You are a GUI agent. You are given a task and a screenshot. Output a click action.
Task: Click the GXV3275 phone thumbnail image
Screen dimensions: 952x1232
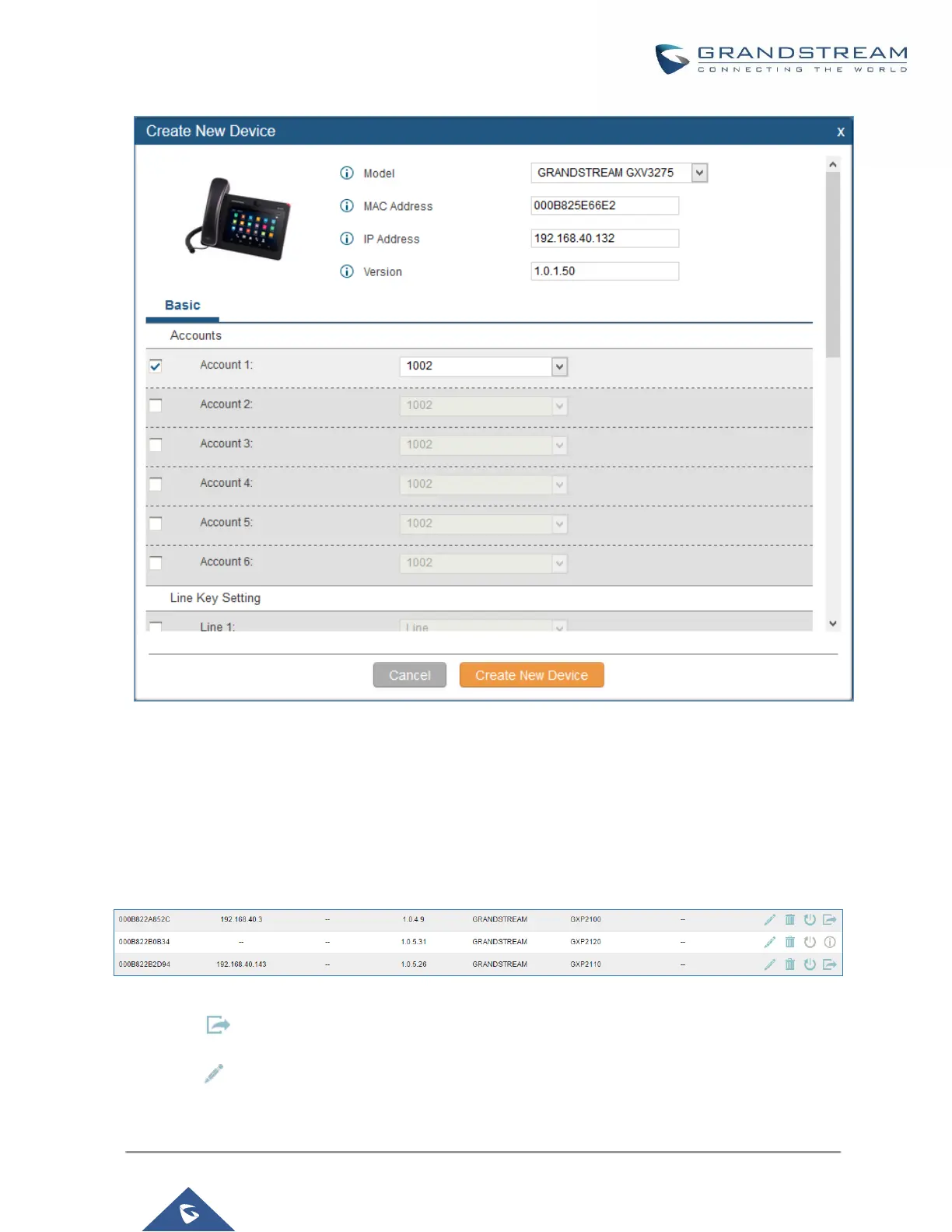point(238,219)
